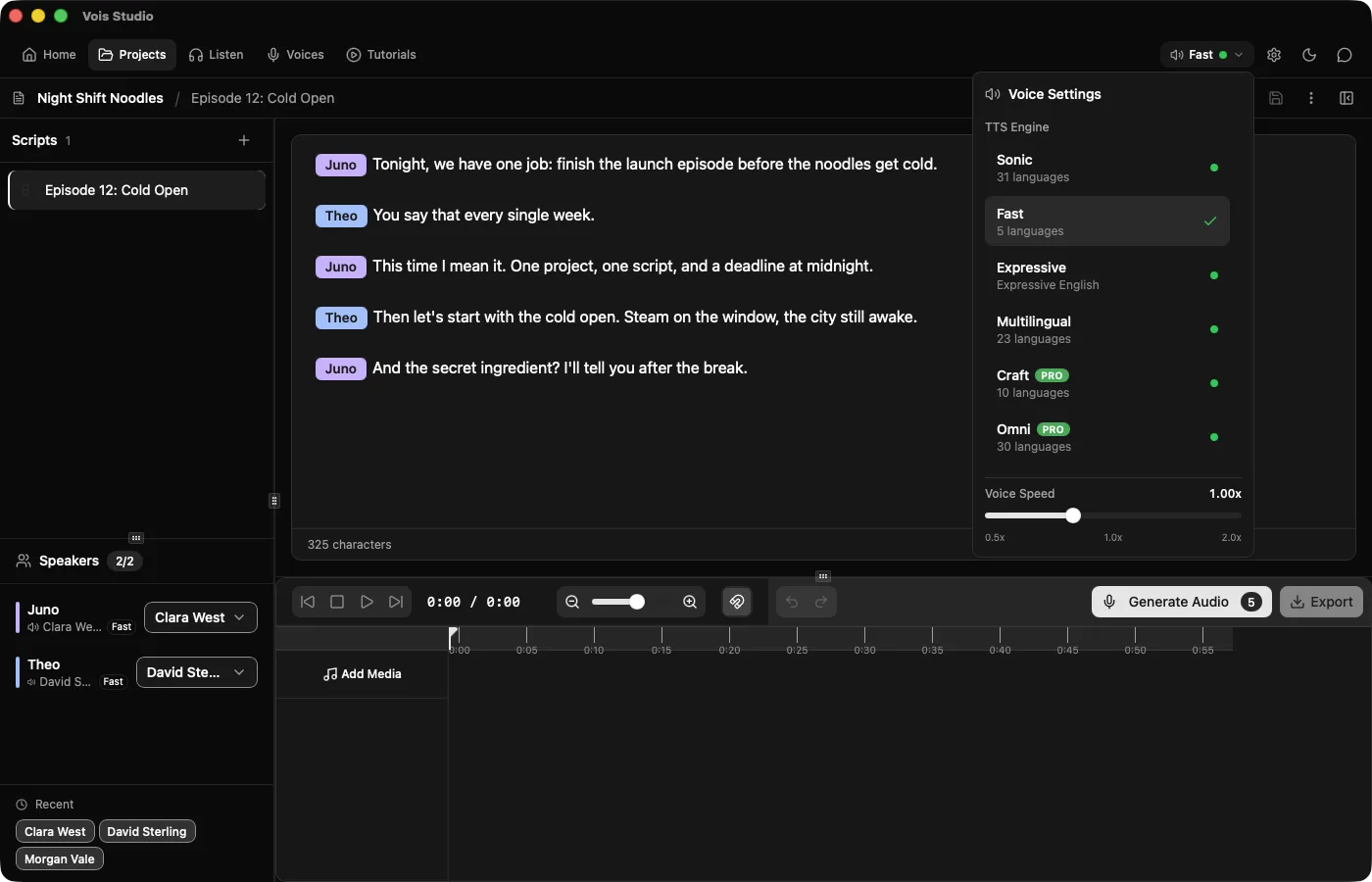Toggle the sidebar panel icon

(x=1347, y=98)
